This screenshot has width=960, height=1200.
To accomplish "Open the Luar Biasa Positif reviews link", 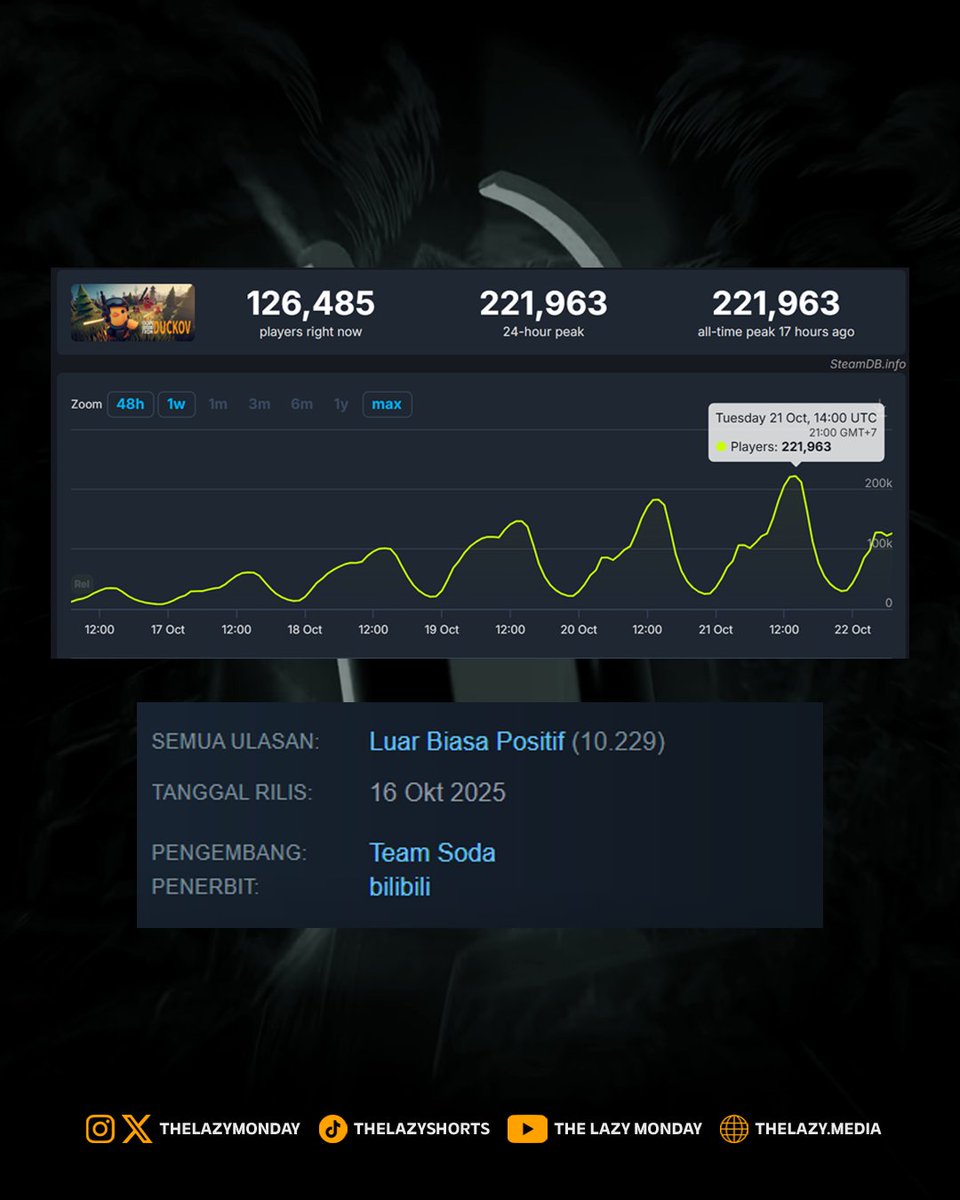I will pos(467,742).
